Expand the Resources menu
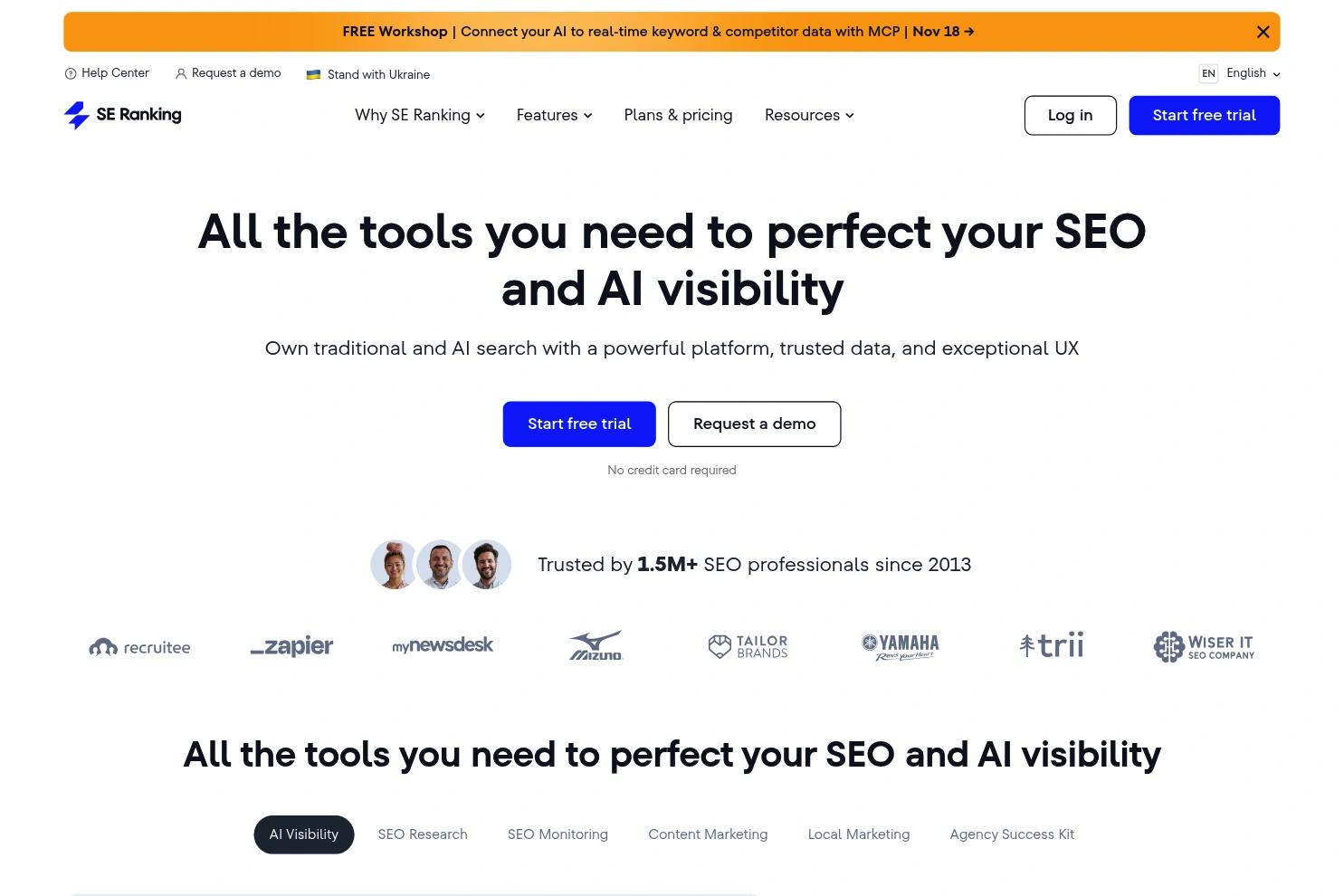Viewport: 1344px width, 896px height. tap(809, 116)
